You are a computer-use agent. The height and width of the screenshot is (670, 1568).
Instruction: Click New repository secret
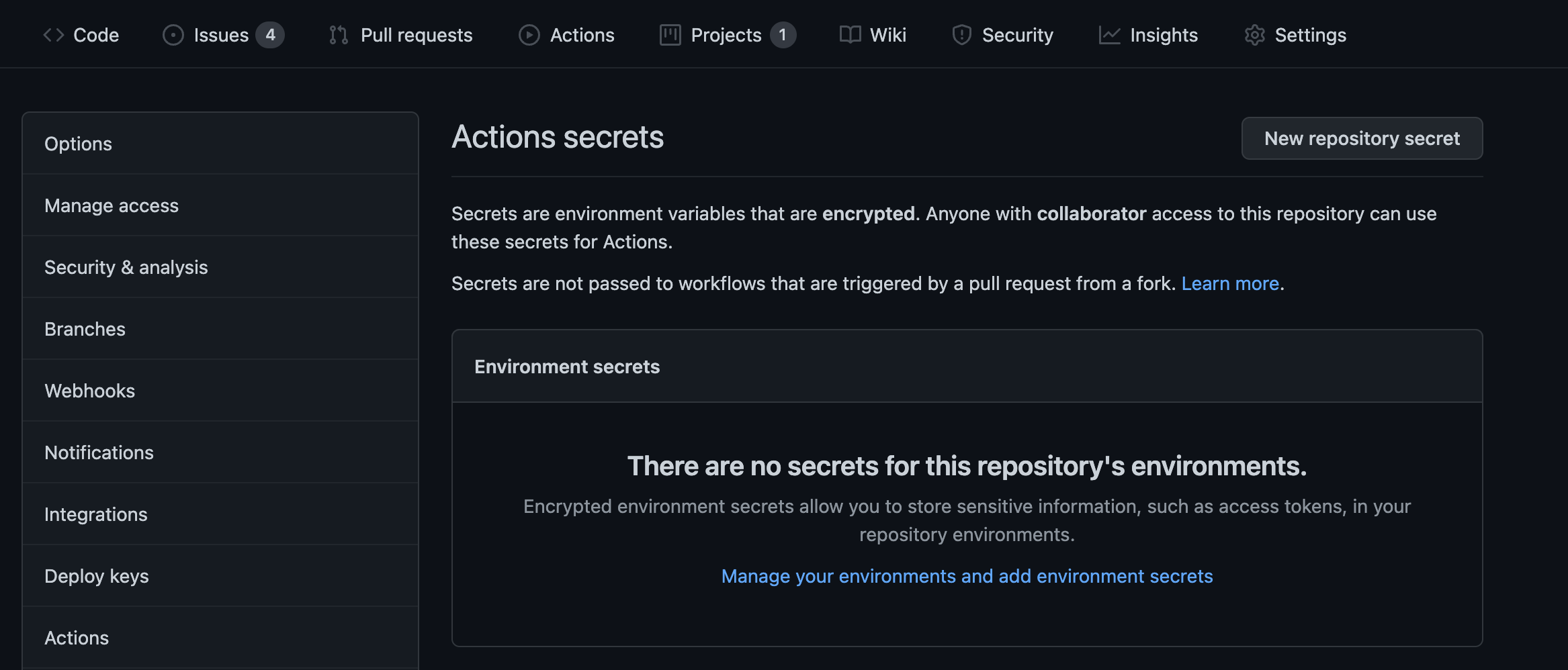click(x=1362, y=138)
